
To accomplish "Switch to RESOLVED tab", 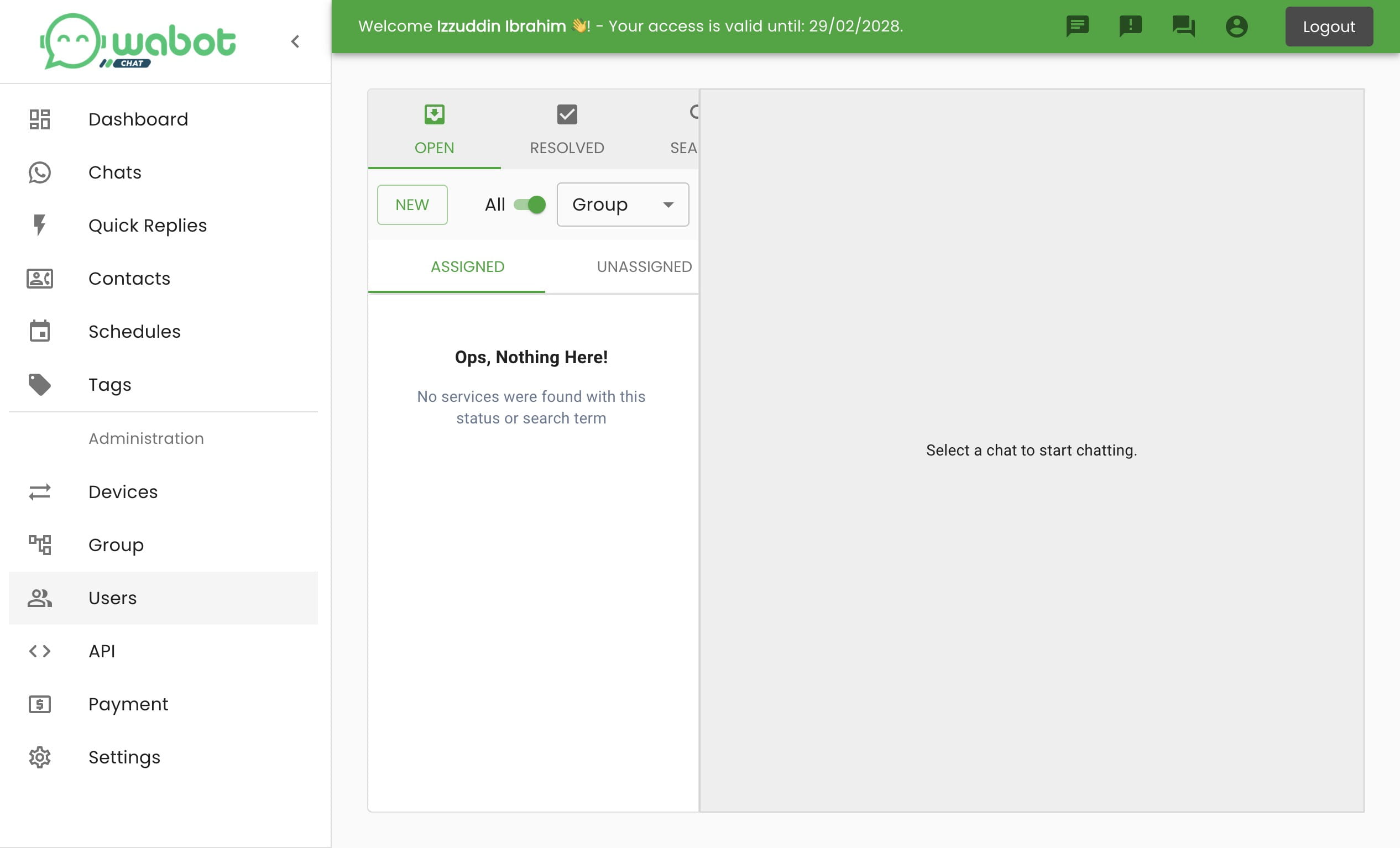I will point(567,127).
